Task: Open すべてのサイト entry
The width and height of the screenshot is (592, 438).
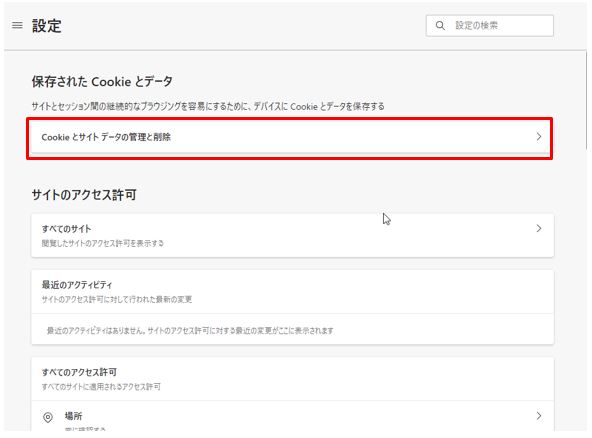Action: pos(292,236)
